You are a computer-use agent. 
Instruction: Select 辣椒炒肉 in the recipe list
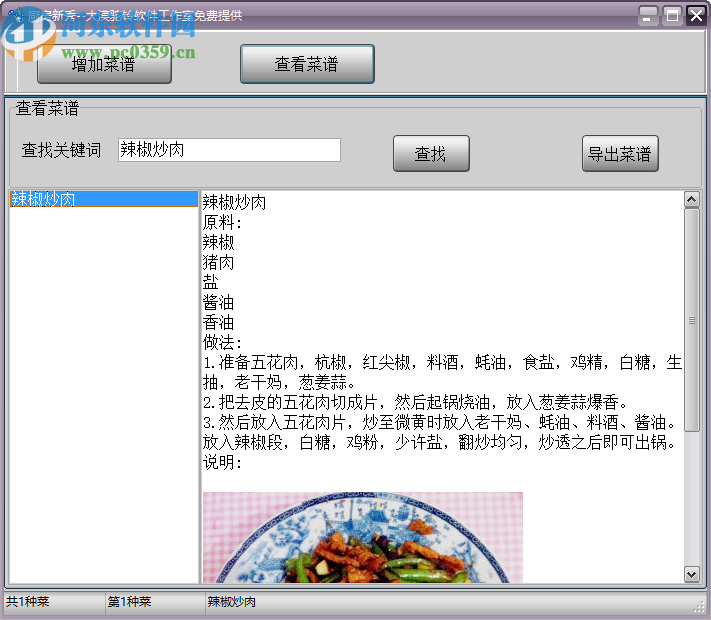(103, 199)
